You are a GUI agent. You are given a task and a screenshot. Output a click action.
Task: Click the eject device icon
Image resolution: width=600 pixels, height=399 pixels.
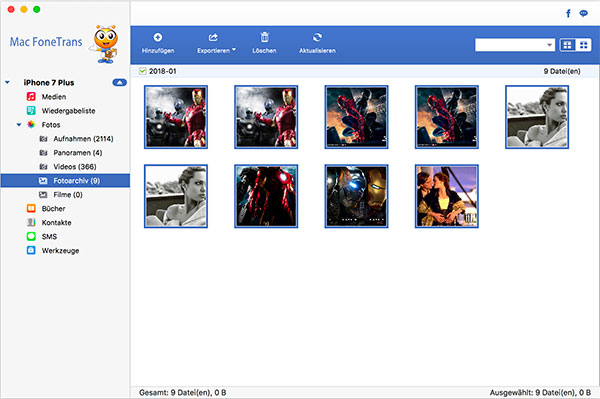click(x=119, y=82)
